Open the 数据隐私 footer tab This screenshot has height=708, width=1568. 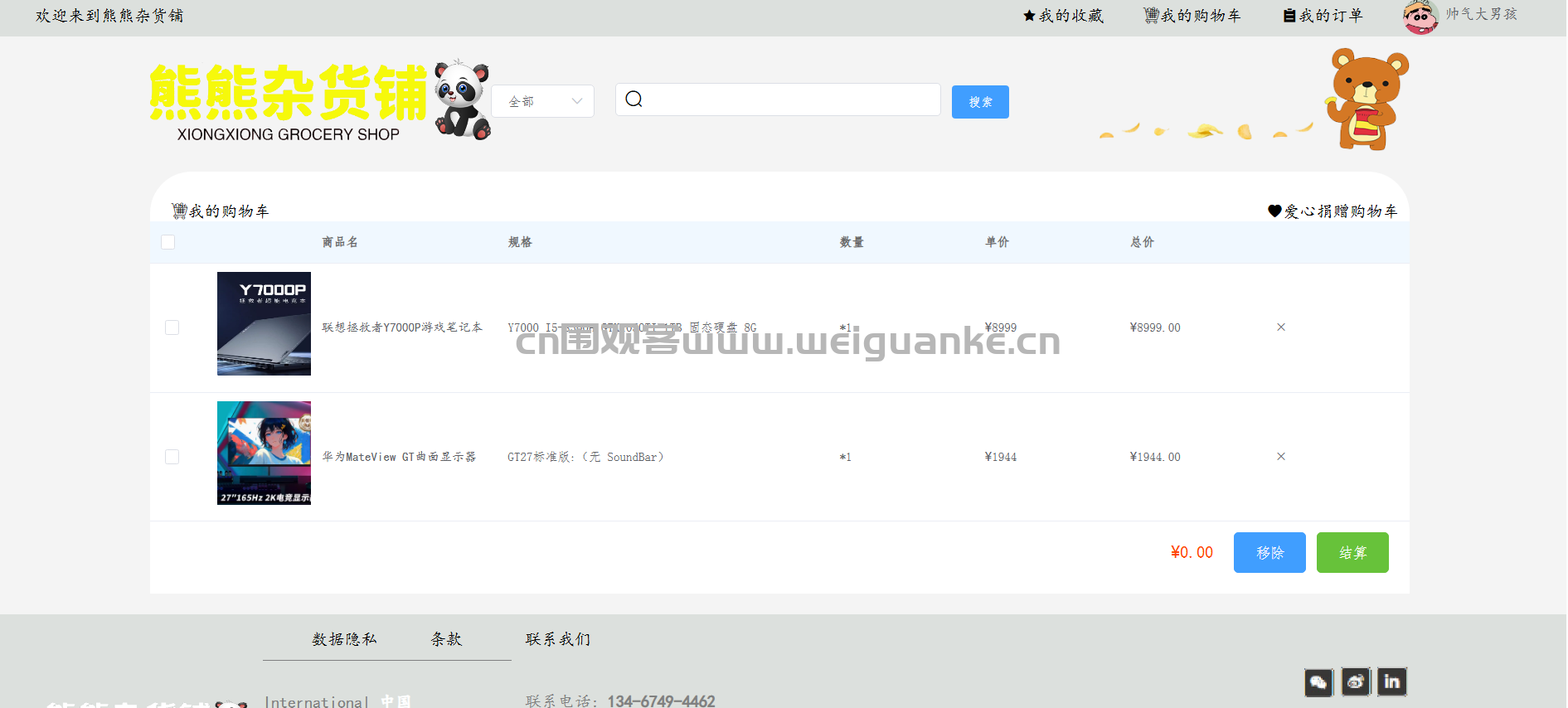(345, 639)
